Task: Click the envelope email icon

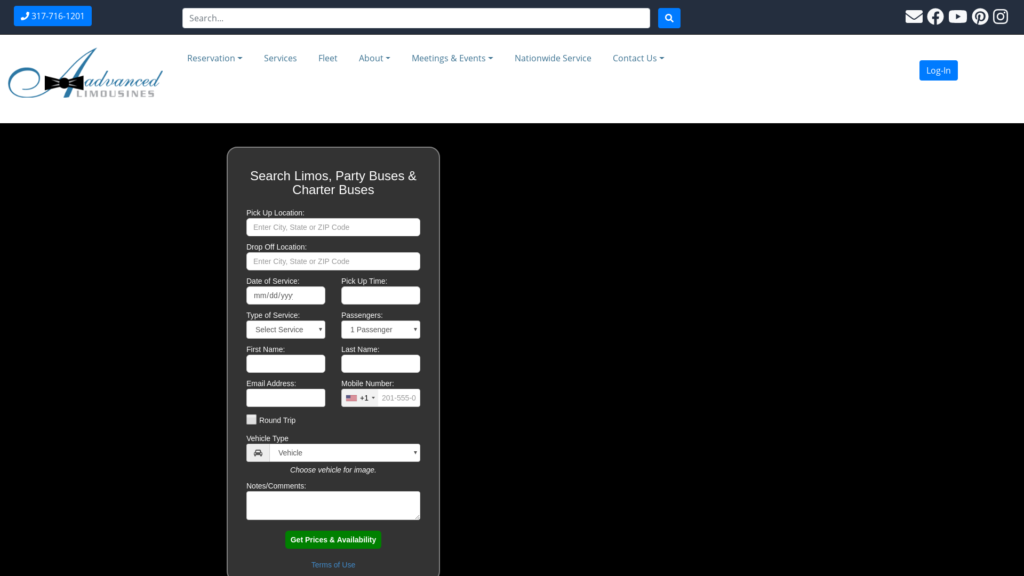Action: (x=913, y=17)
